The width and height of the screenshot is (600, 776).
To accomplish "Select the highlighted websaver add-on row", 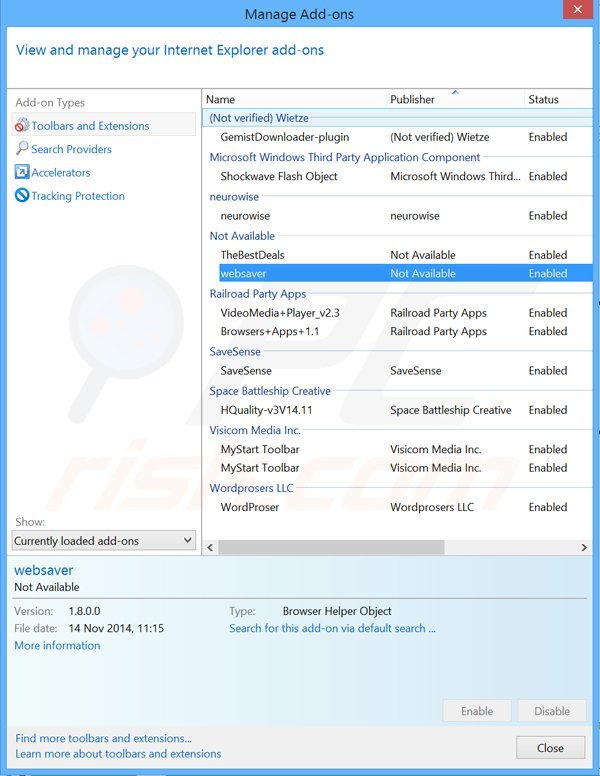I will 405,273.
